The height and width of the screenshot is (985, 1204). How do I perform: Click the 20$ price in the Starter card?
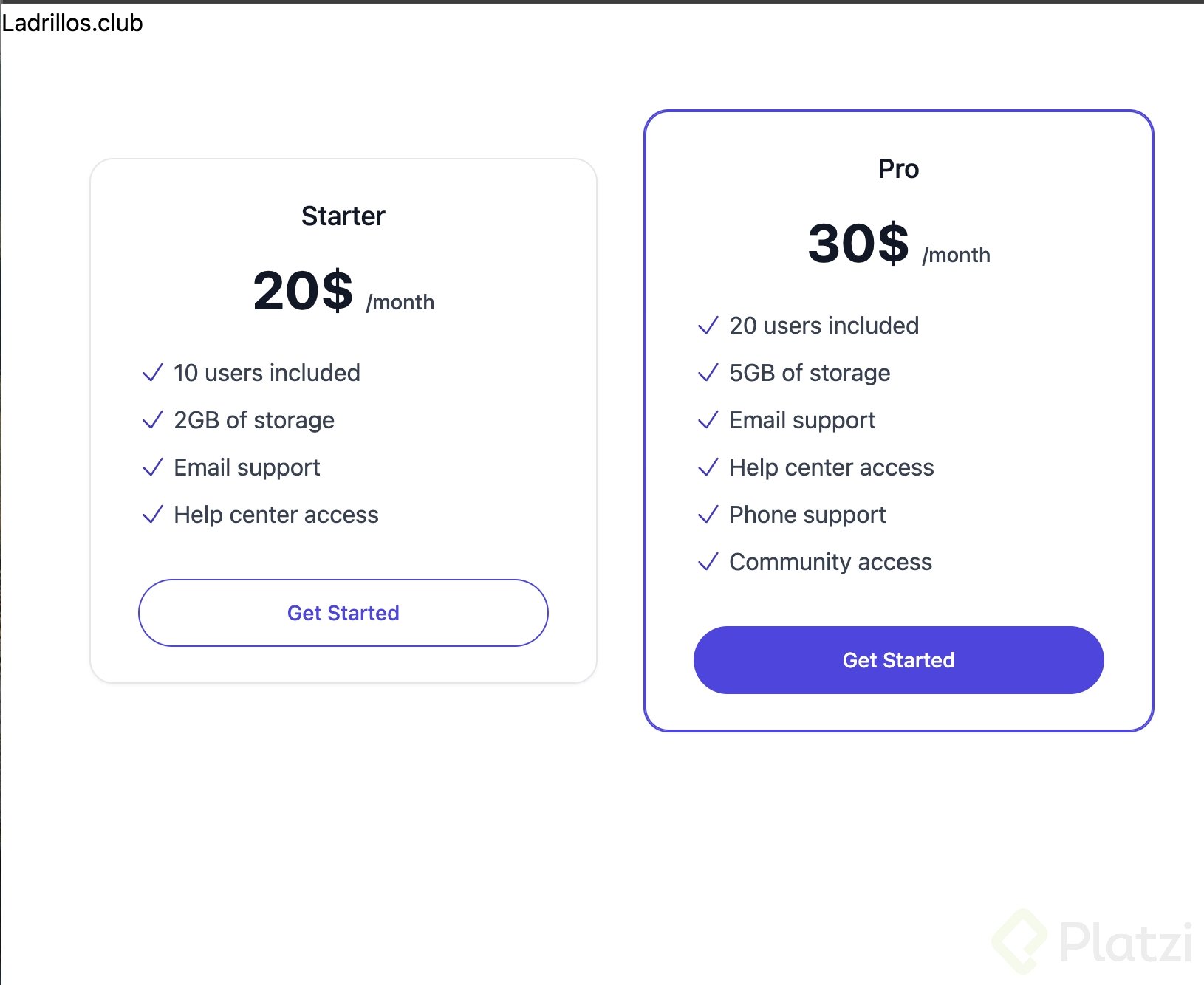(303, 291)
